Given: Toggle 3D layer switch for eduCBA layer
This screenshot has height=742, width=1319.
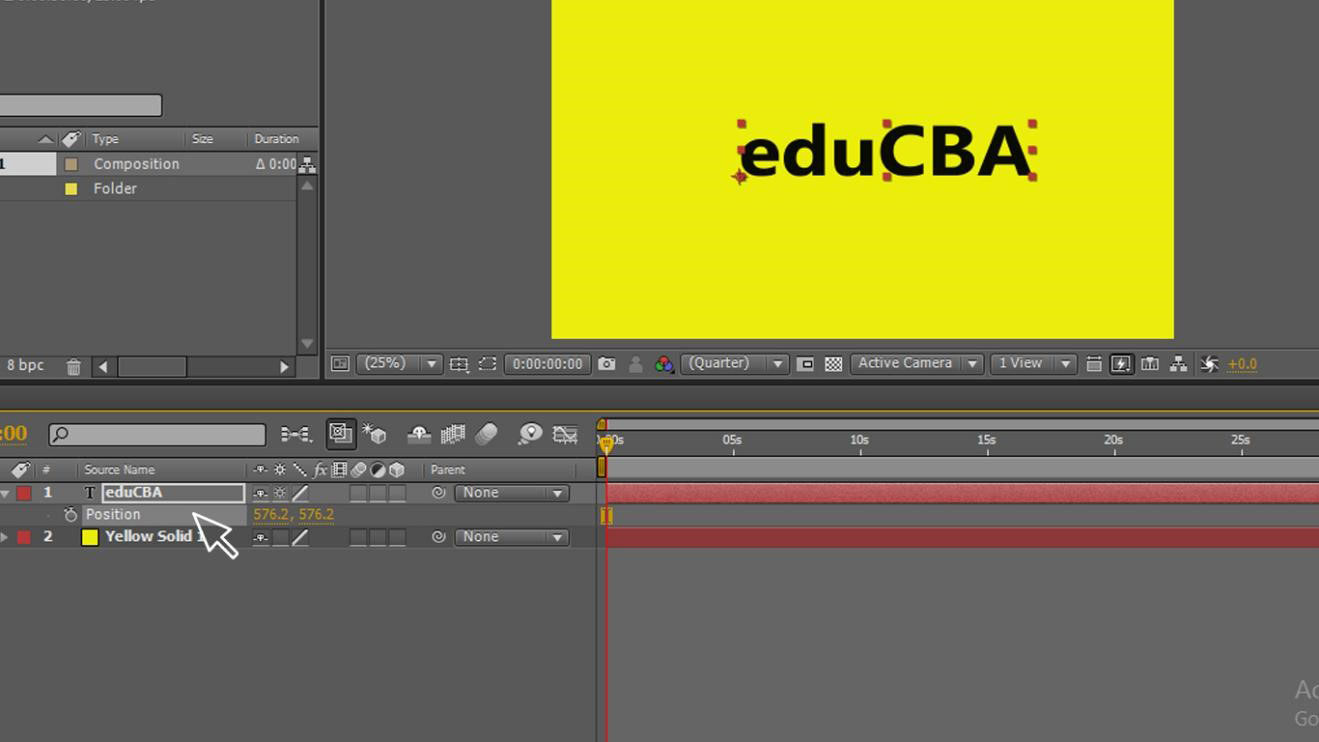Looking at the screenshot, I should click(397, 493).
